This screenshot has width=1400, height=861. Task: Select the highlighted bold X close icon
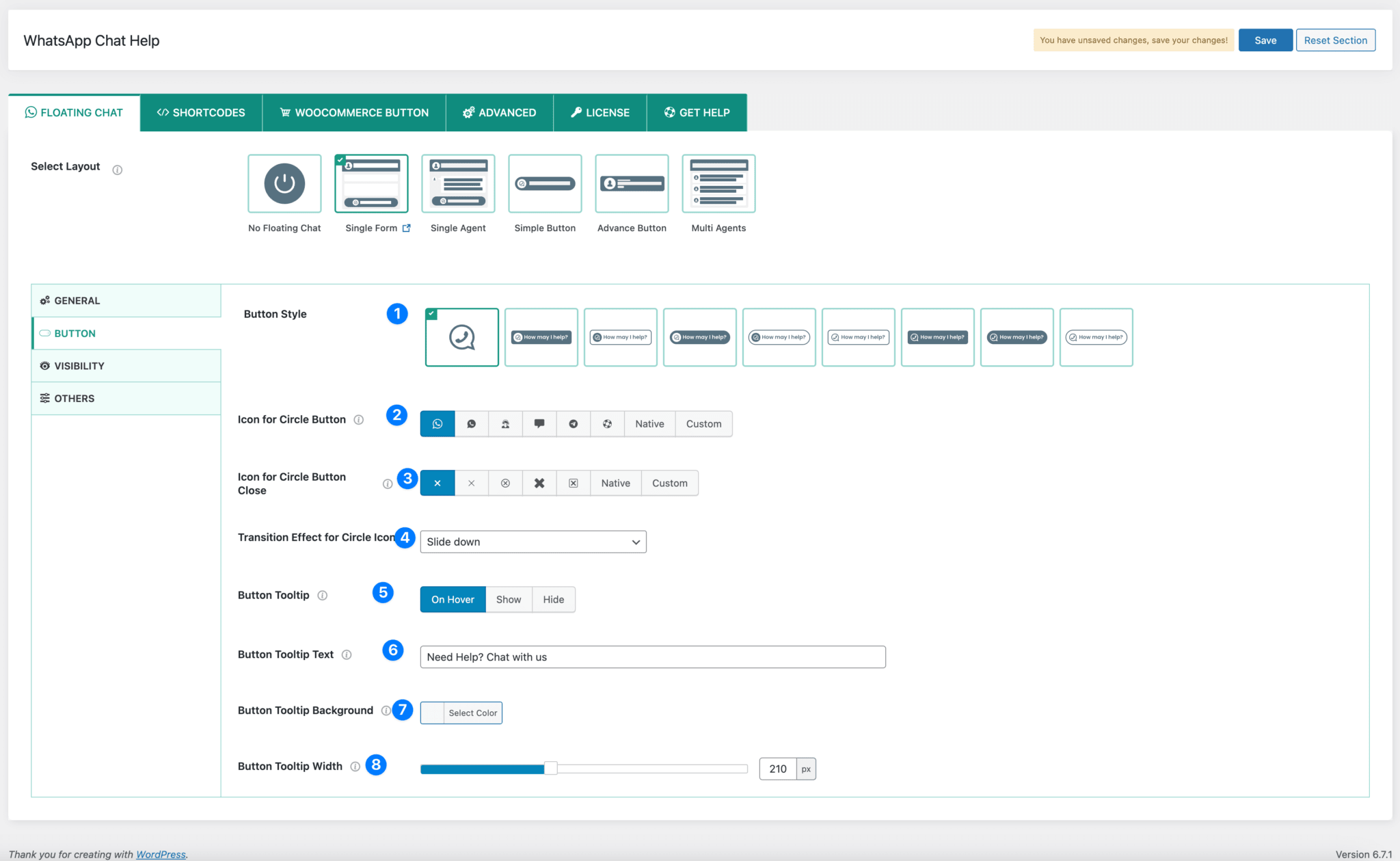(x=437, y=484)
